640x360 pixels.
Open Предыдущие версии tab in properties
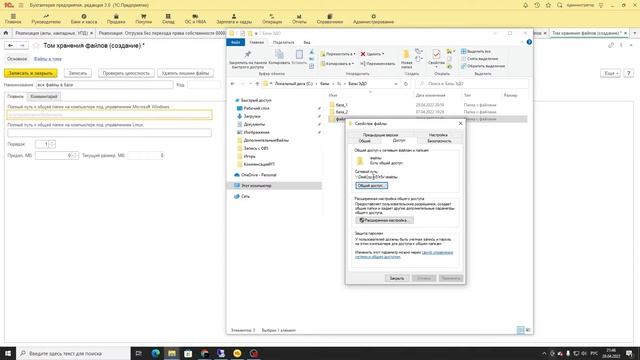click(380, 134)
